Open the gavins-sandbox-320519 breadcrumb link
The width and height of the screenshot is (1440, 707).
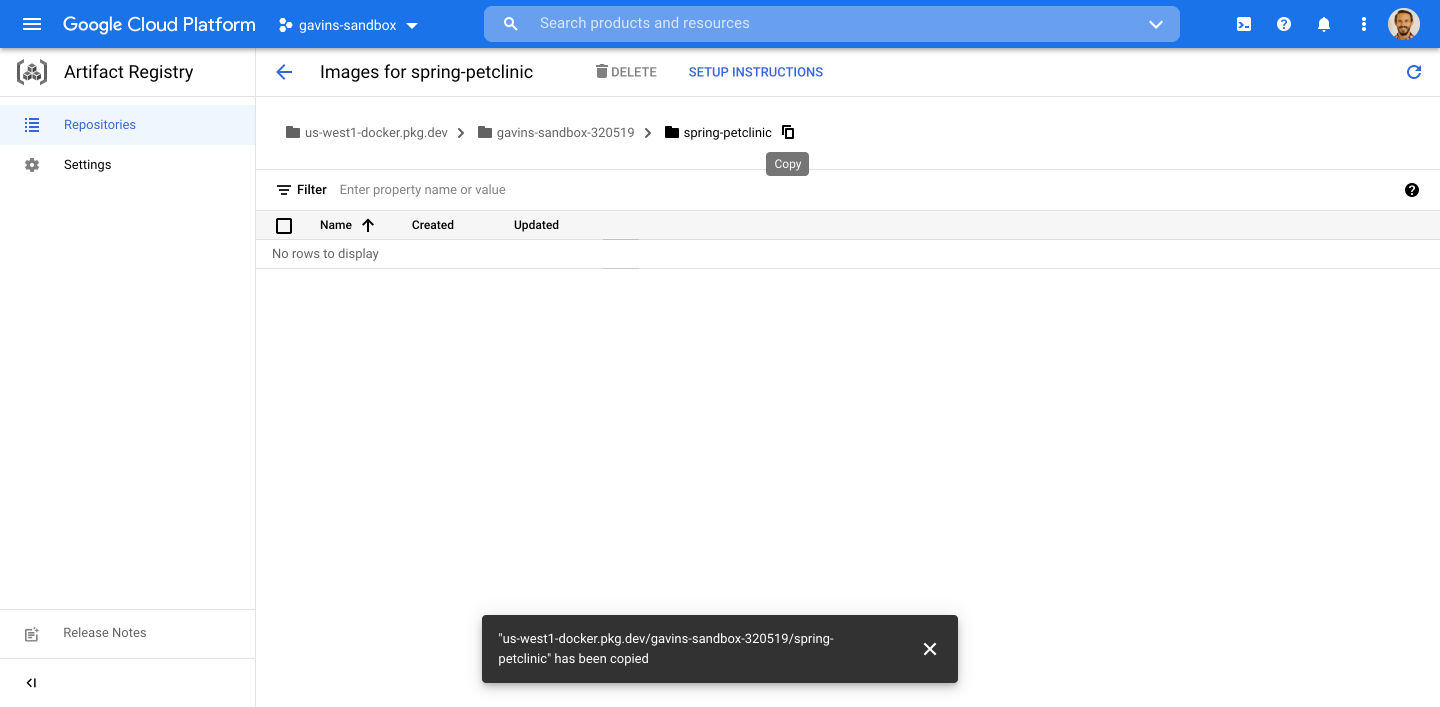pyautogui.click(x=565, y=133)
